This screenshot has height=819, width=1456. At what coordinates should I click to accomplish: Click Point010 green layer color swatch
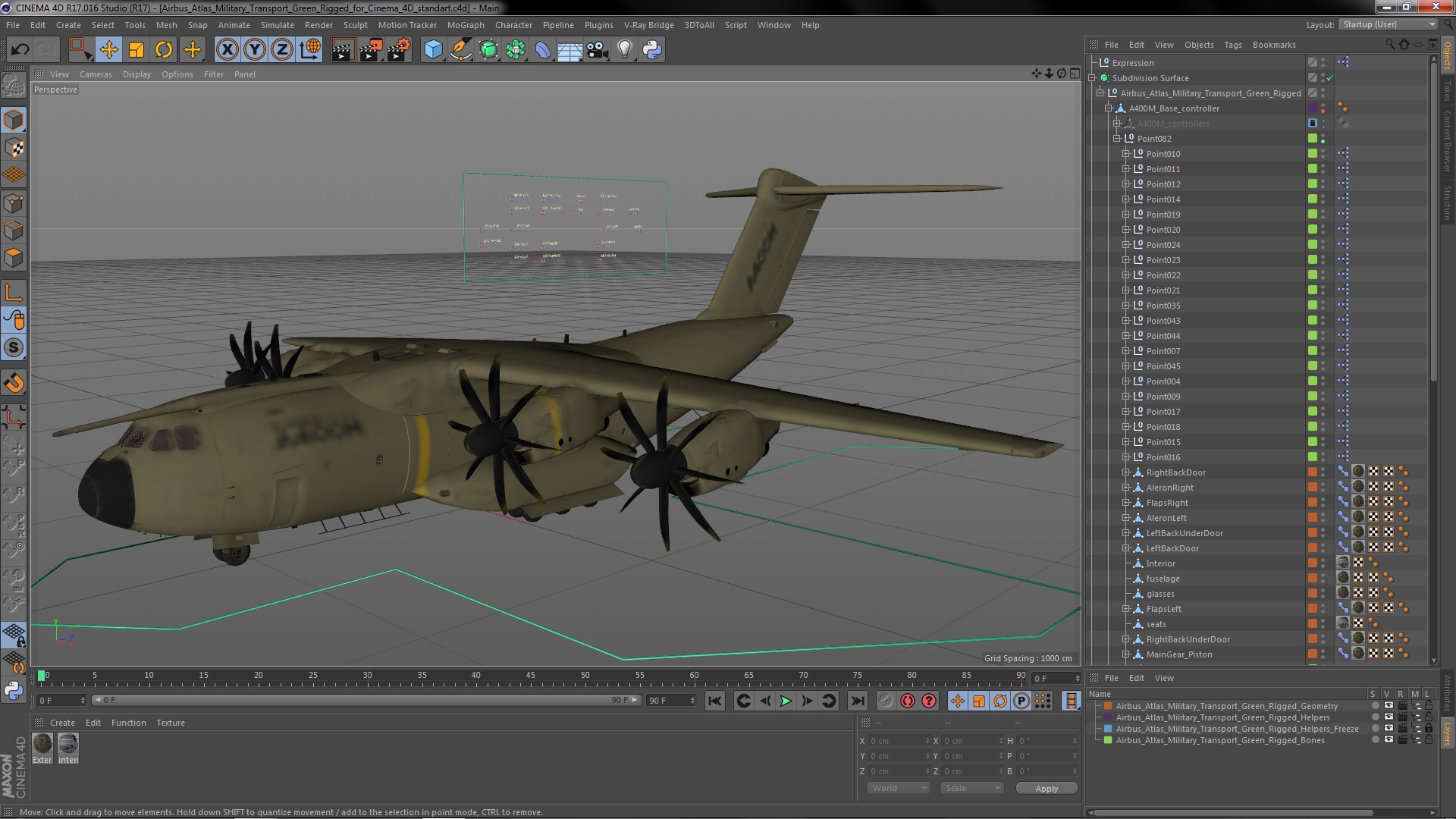1313,154
